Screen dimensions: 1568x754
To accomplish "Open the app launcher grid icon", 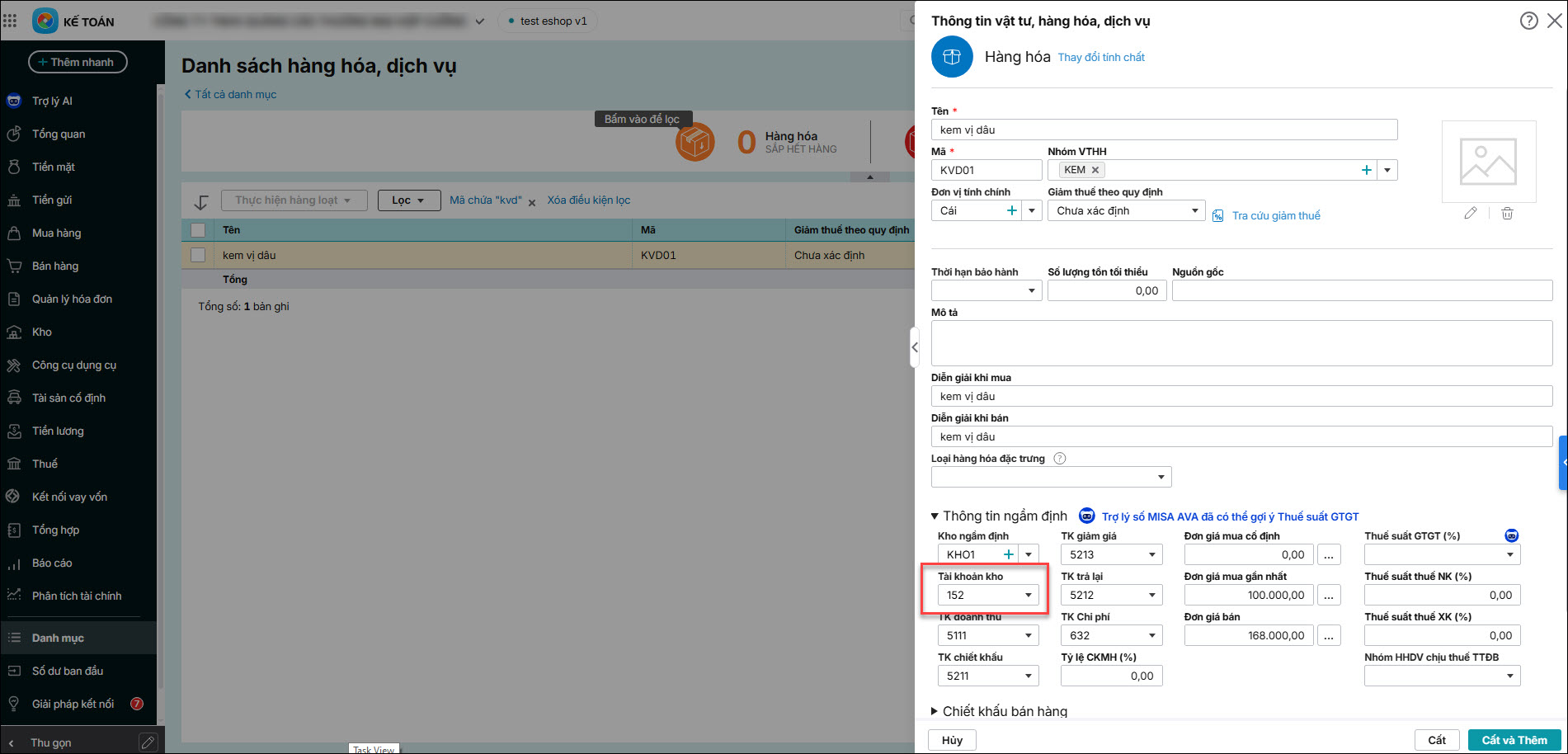I will 10,21.
